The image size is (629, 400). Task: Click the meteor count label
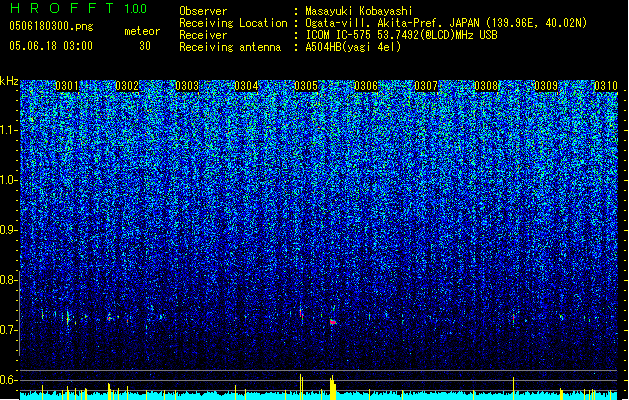142,31
